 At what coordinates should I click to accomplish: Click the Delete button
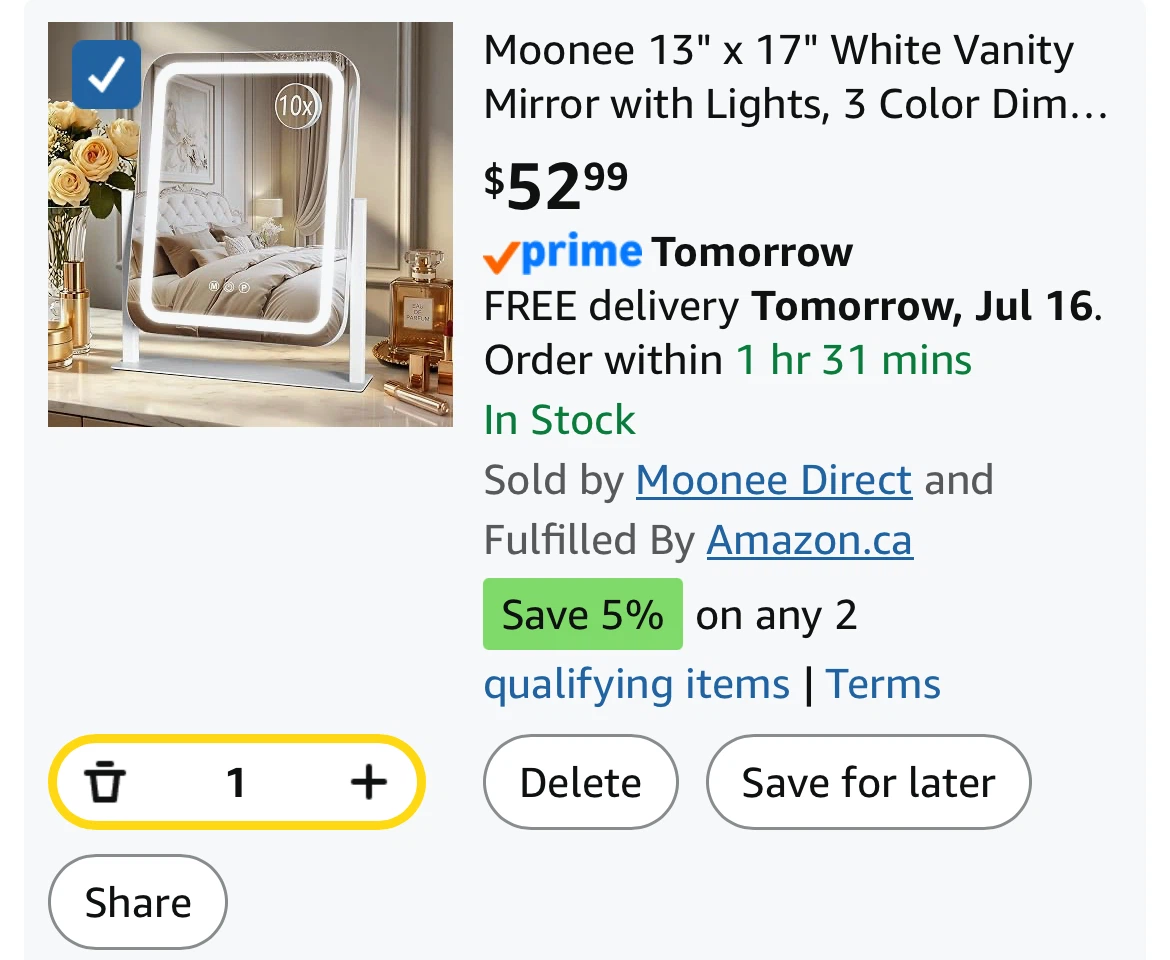pyautogui.click(x=581, y=782)
